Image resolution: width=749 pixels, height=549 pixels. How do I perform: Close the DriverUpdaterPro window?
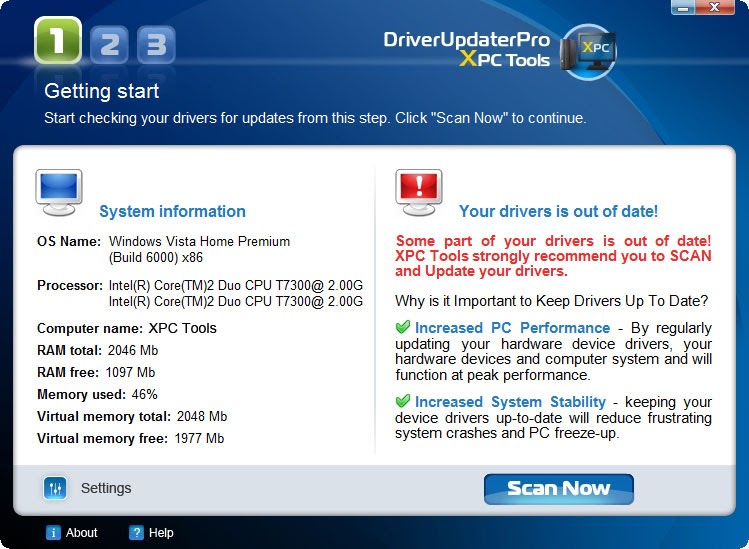(715, 7)
